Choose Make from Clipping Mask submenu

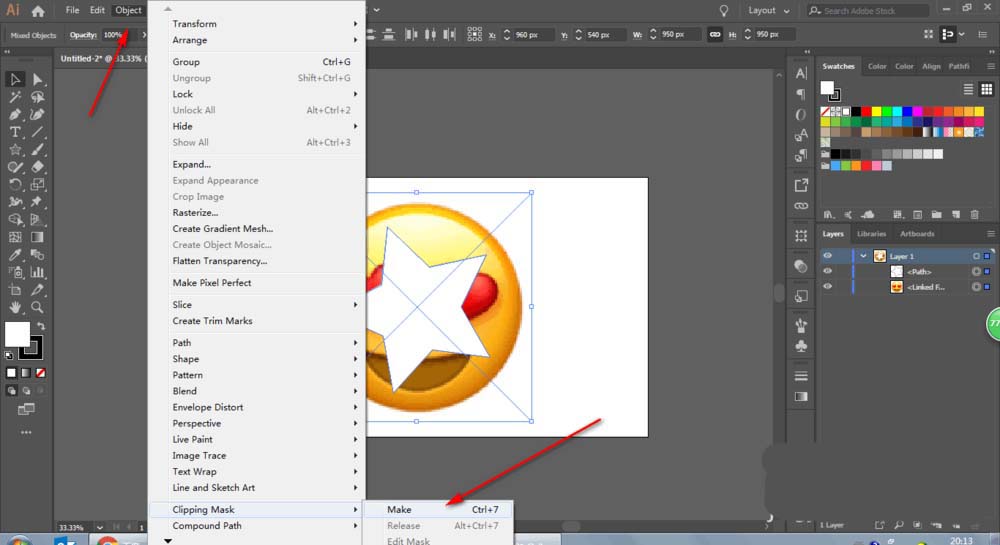coord(438,509)
